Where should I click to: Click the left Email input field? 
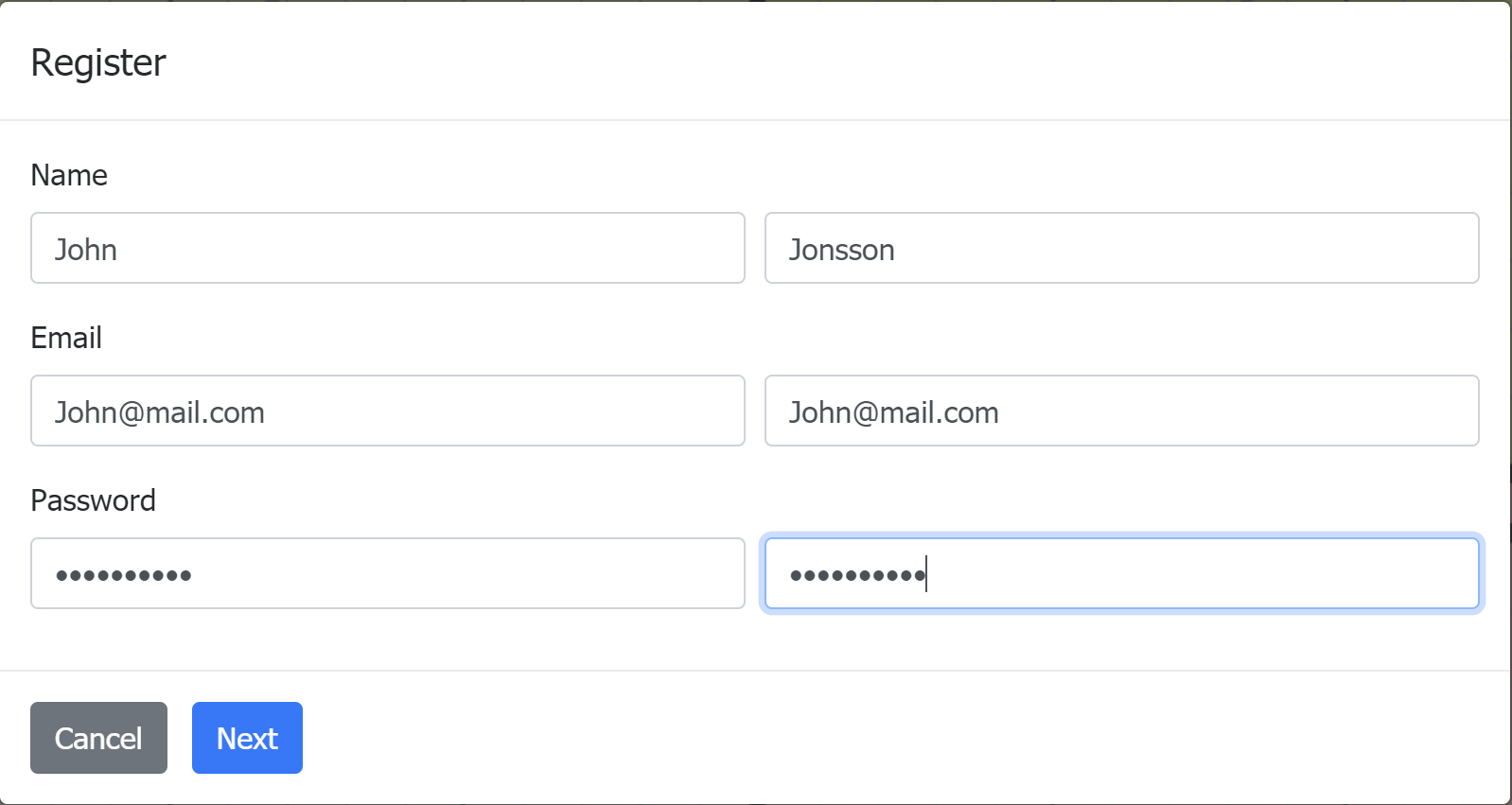tap(388, 411)
